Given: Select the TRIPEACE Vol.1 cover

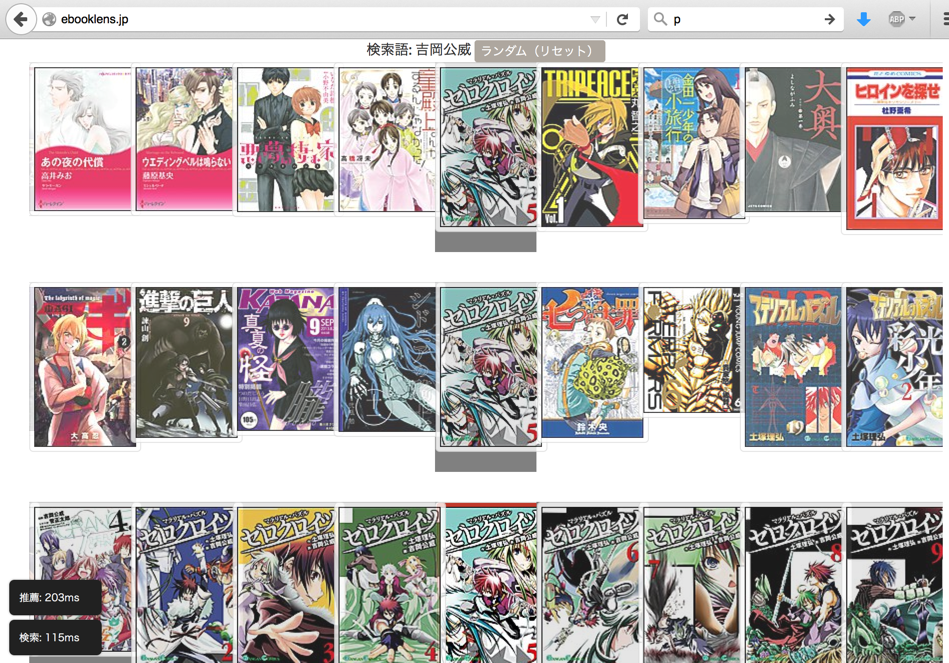Looking at the screenshot, I should (590, 147).
